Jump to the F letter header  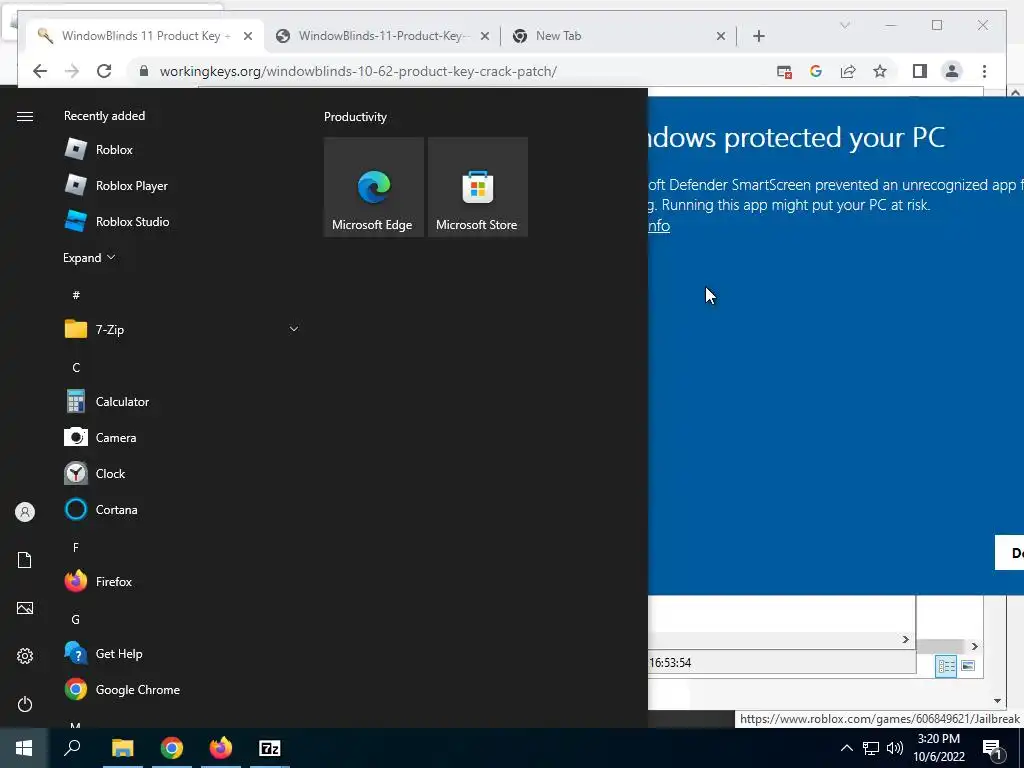point(76,547)
